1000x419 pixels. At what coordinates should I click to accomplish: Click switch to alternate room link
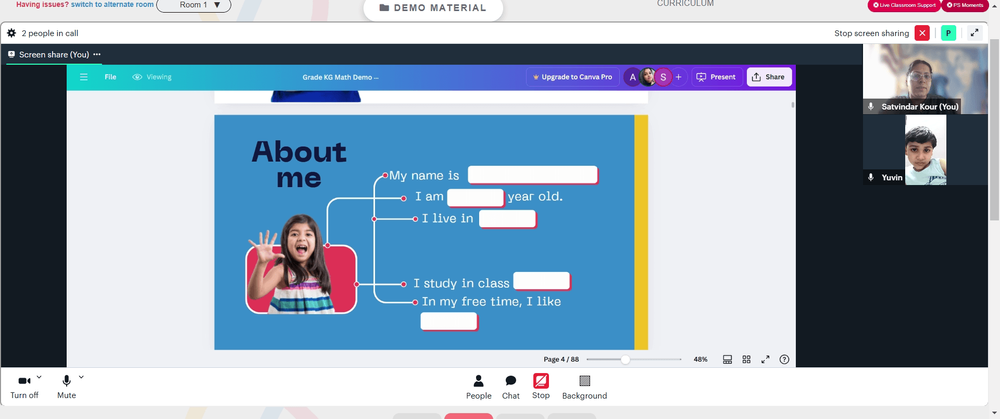pyautogui.click(x=112, y=4)
